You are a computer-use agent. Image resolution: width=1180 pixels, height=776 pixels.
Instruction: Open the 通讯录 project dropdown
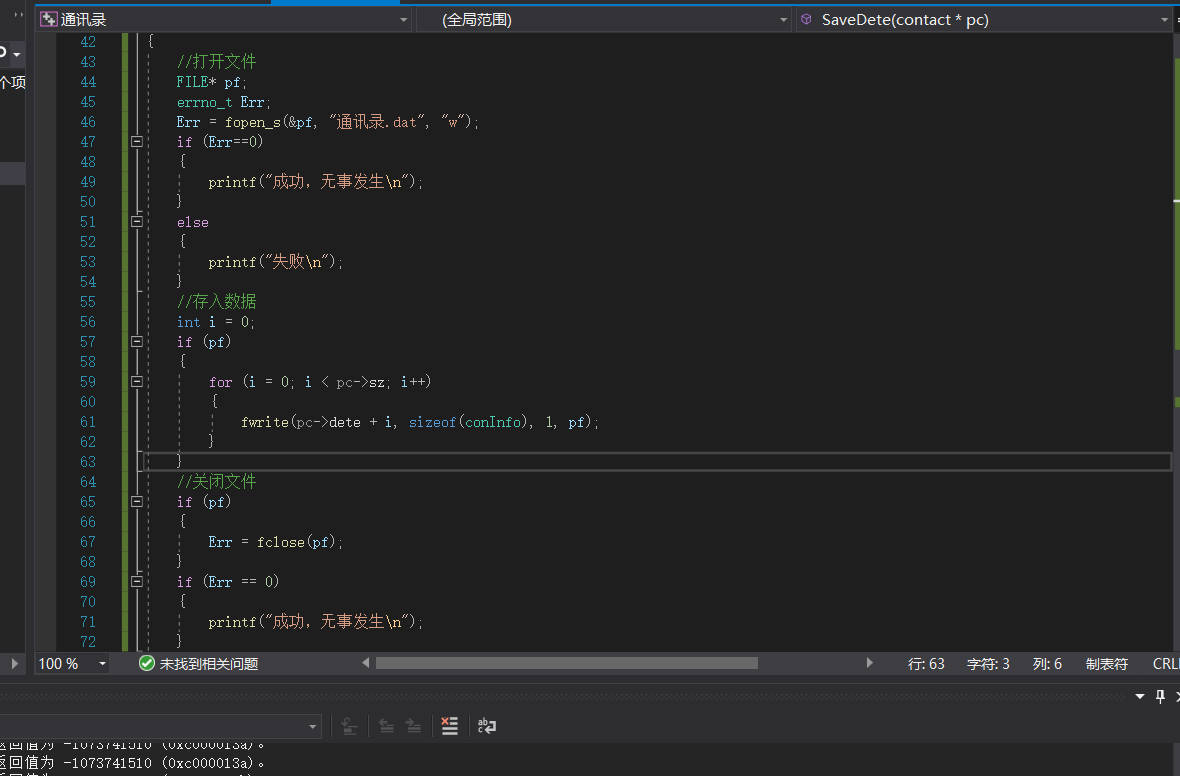(403, 19)
